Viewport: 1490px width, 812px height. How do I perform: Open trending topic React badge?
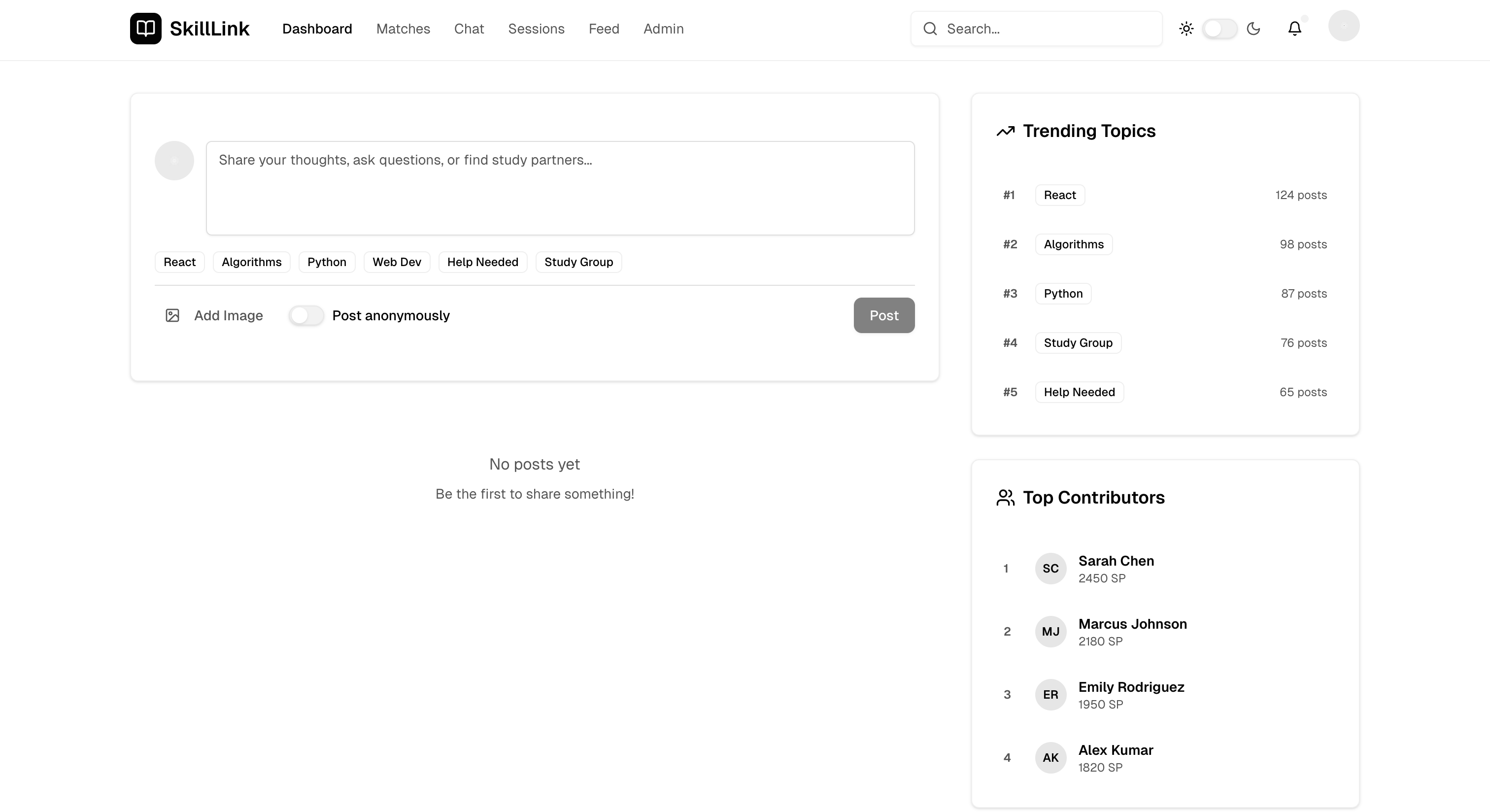(1060, 195)
